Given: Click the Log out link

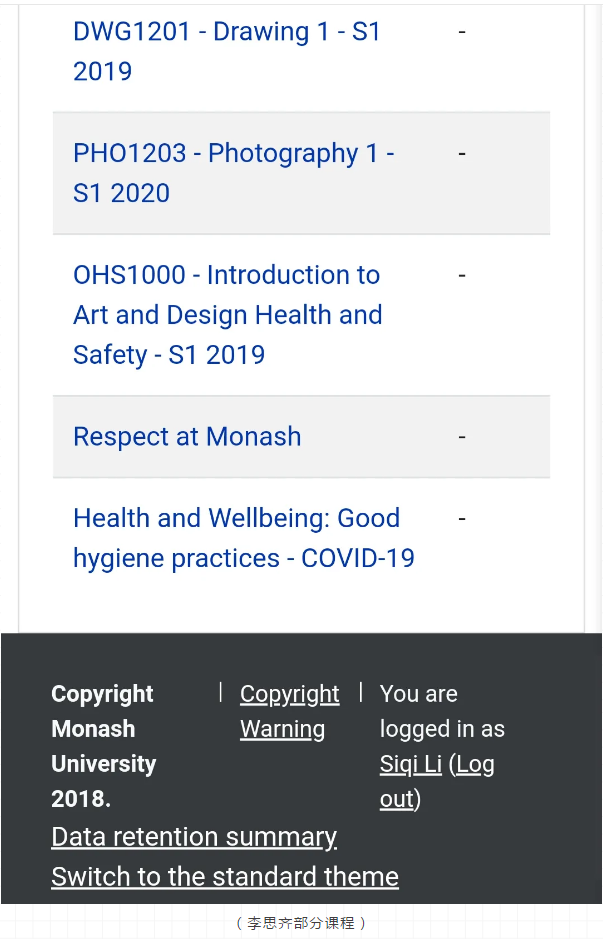Looking at the screenshot, I should 437,782.
